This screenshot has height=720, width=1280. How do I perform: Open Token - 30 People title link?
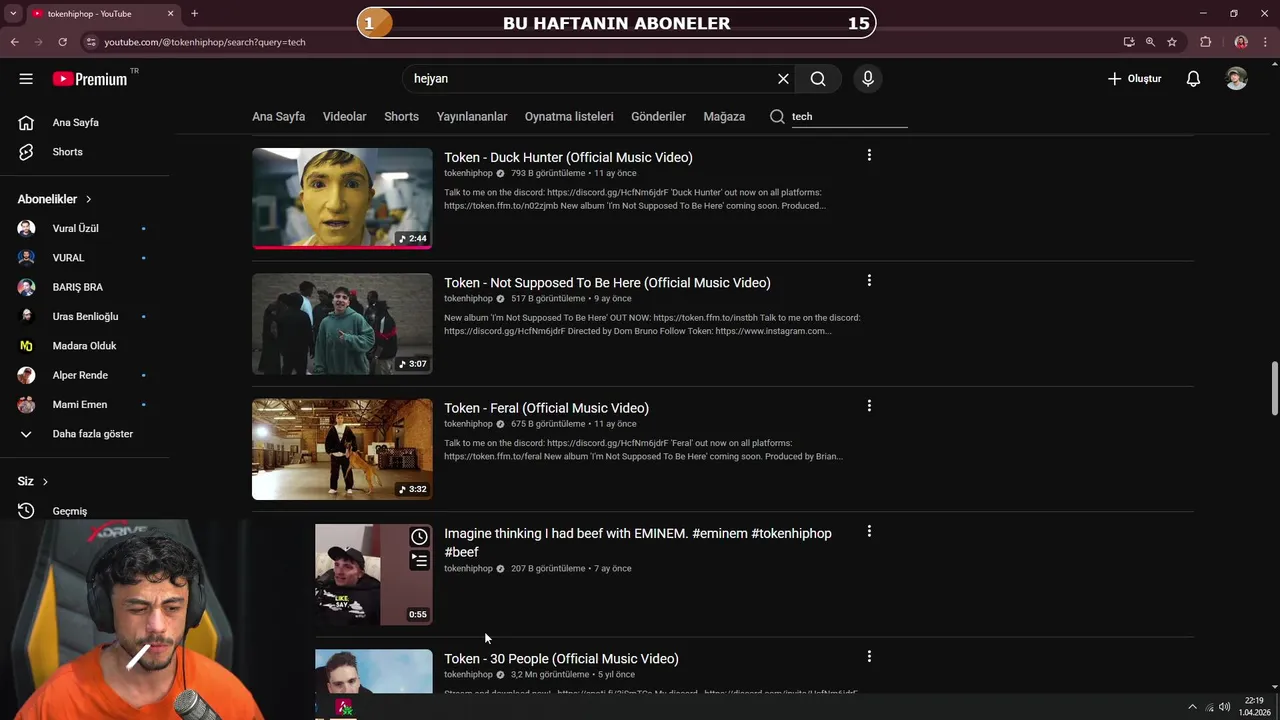click(x=561, y=659)
